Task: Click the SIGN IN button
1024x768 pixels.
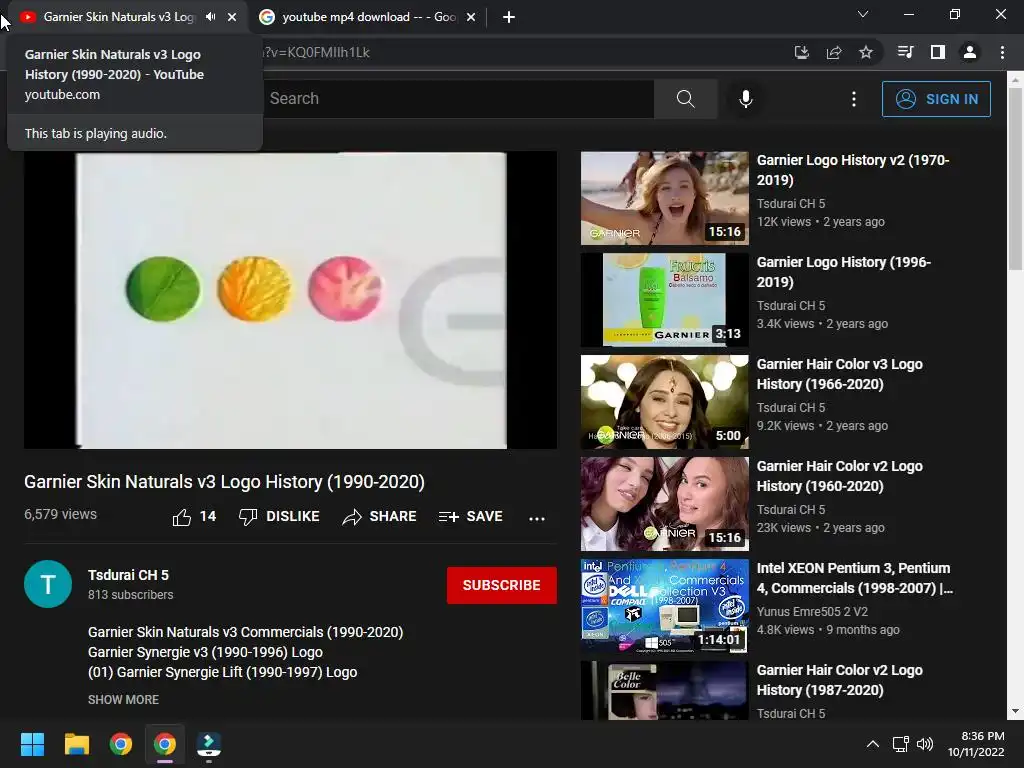Action: [936, 99]
